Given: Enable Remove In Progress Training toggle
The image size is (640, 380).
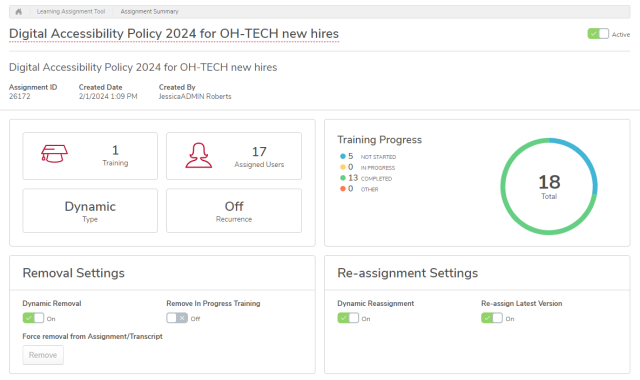Looking at the screenshot, I should click(x=177, y=318).
